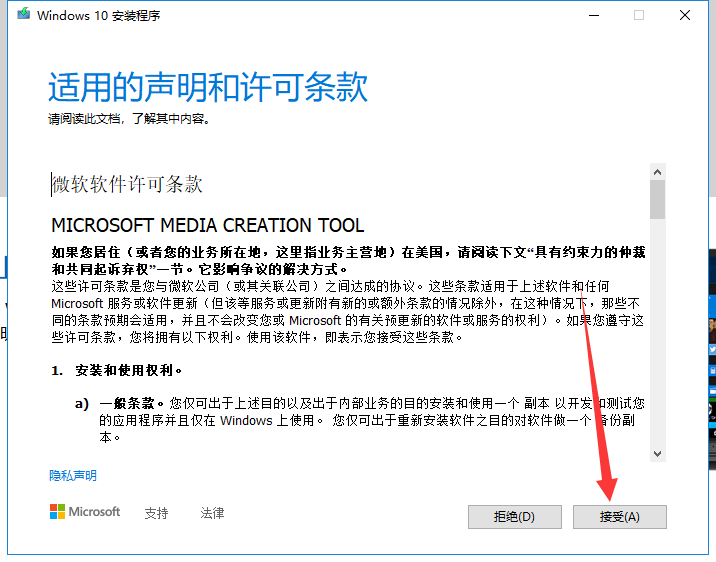Accept the license terms with 接受(A)

coord(620,517)
